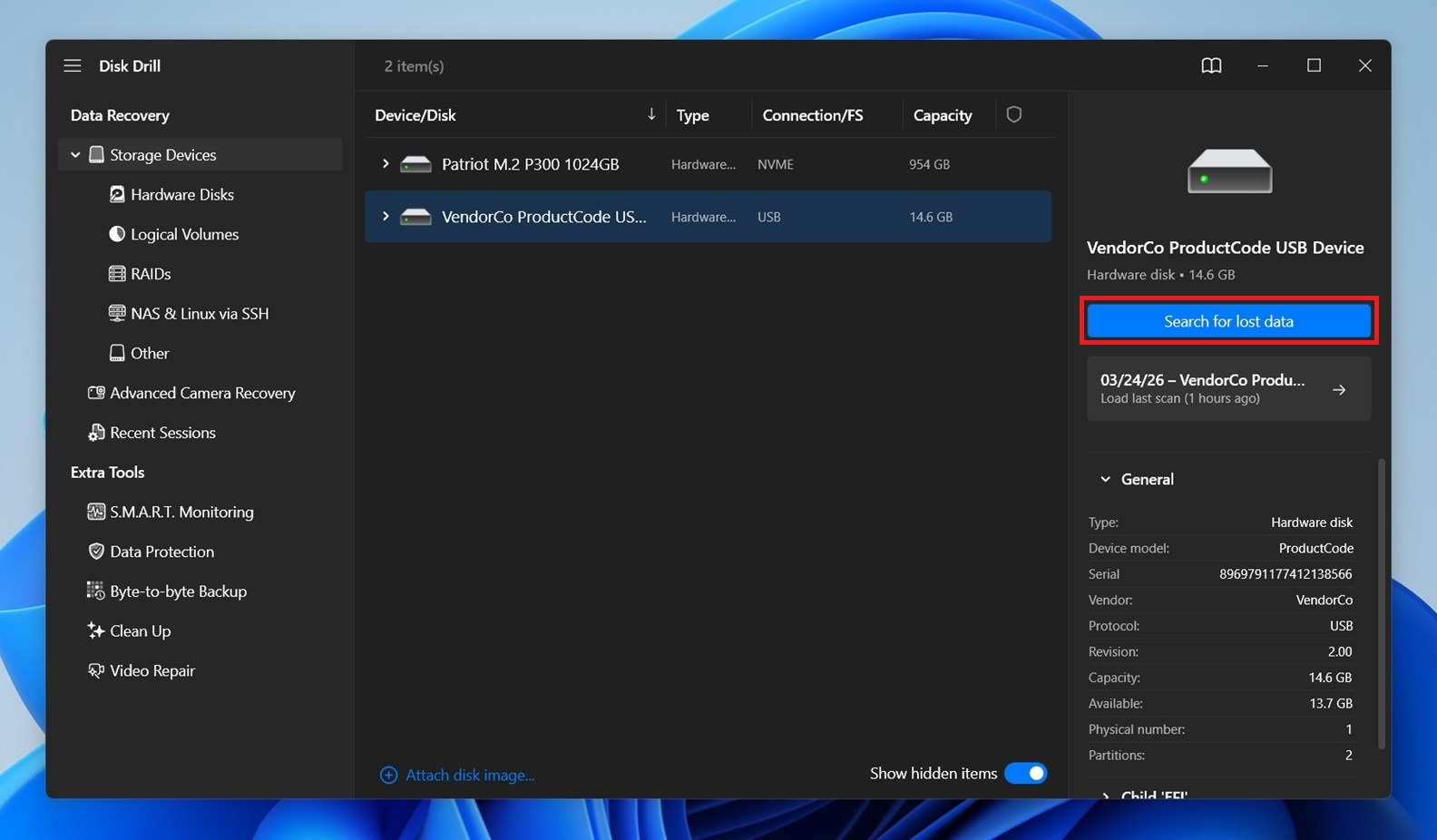Click the Storage Devices disk icon

coord(96,154)
